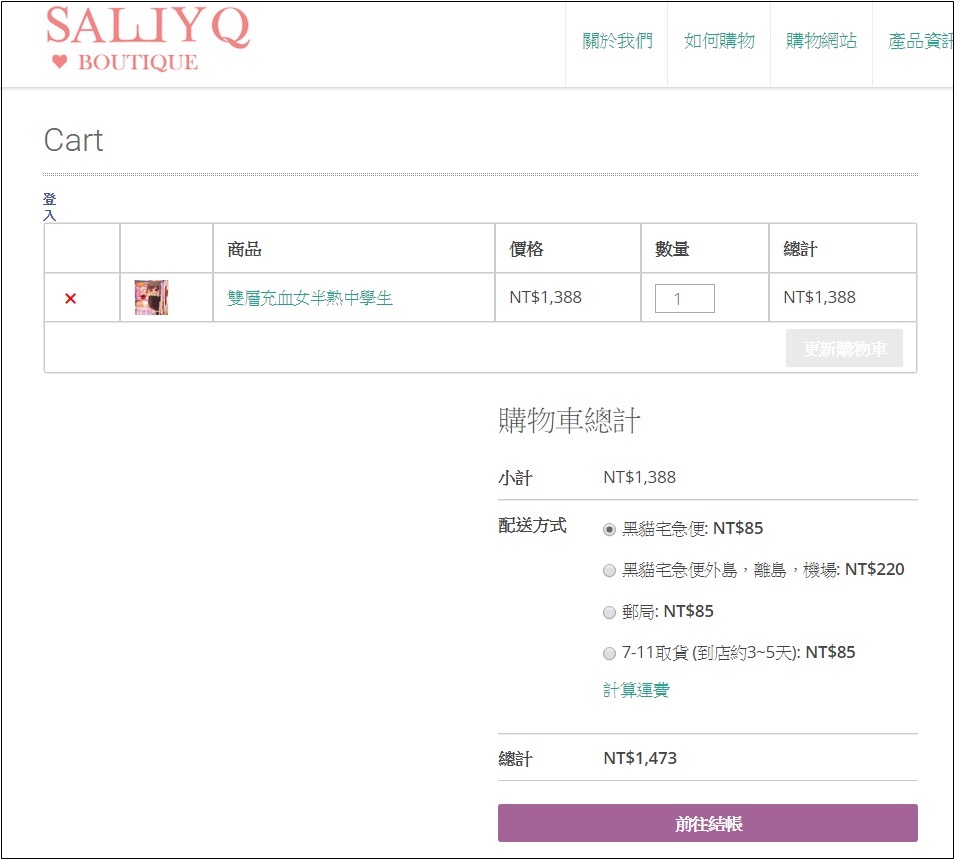Open the 關於我們 menu item
Screen dimensions: 955x860
pos(617,41)
